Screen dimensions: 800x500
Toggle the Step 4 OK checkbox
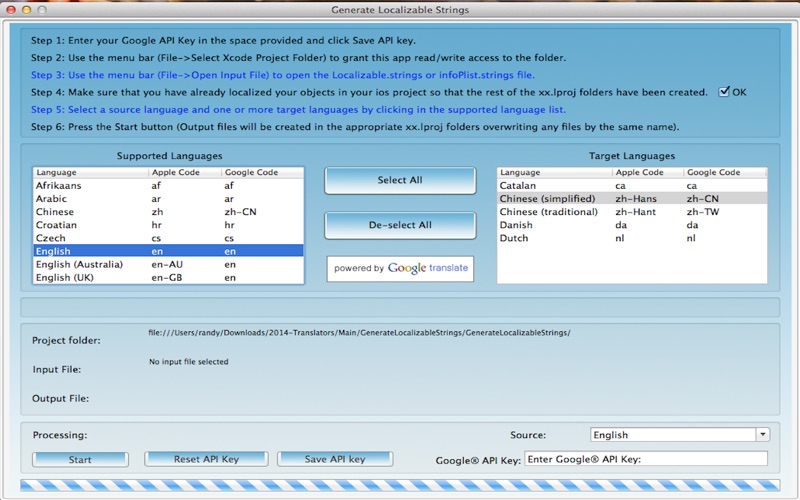coord(724,92)
